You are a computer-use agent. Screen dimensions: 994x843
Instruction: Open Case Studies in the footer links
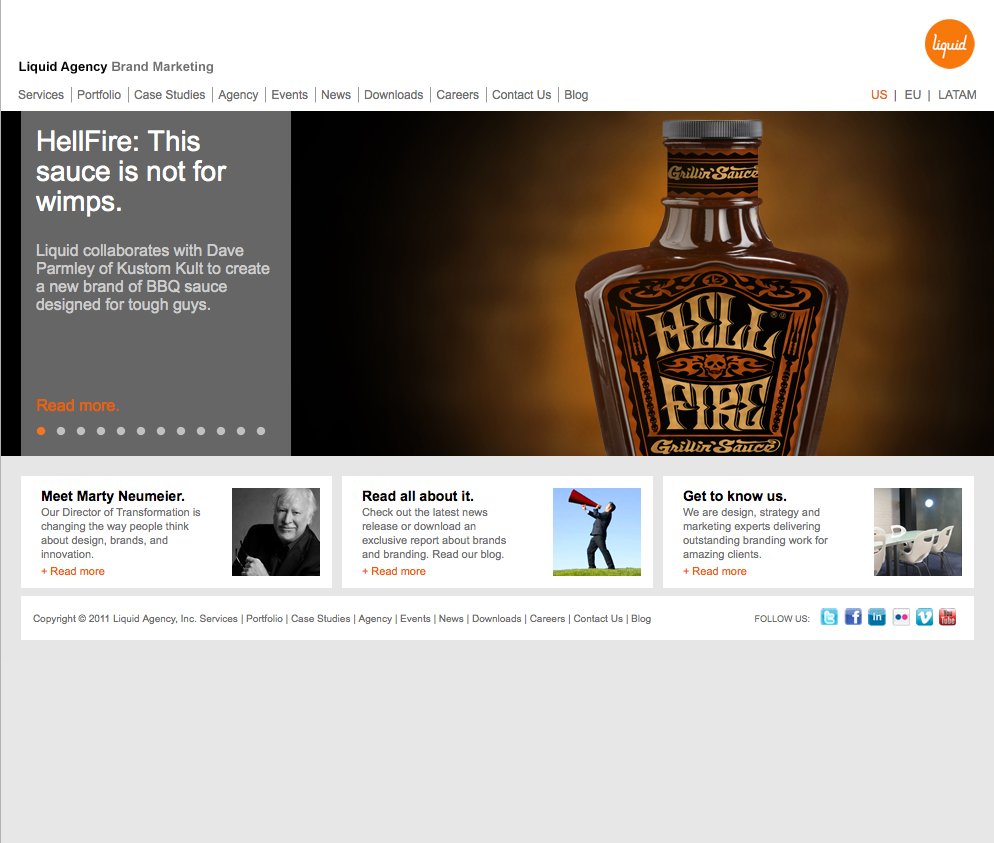[x=320, y=619]
